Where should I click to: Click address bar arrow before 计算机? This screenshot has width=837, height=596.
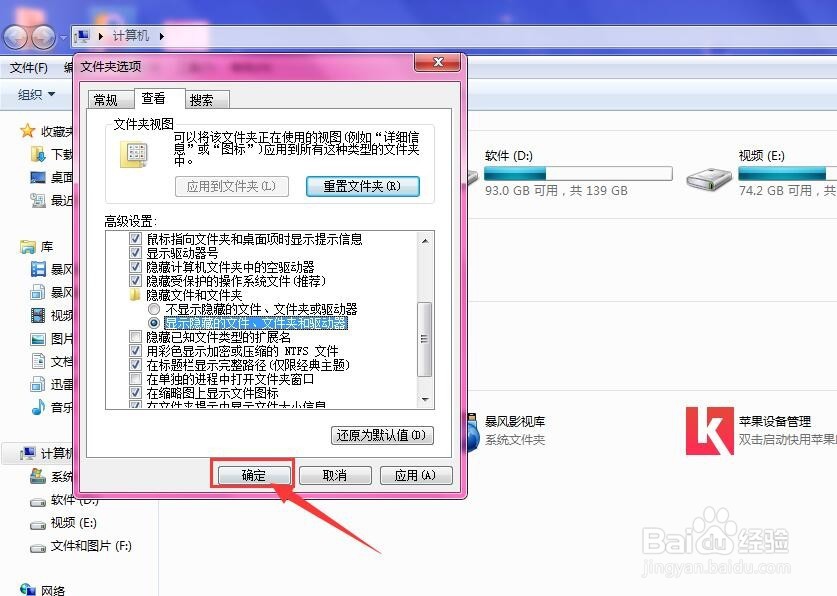coord(100,36)
